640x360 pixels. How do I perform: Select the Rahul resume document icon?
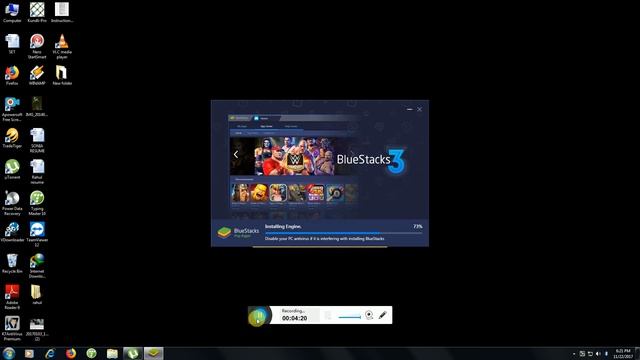pos(37,172)
